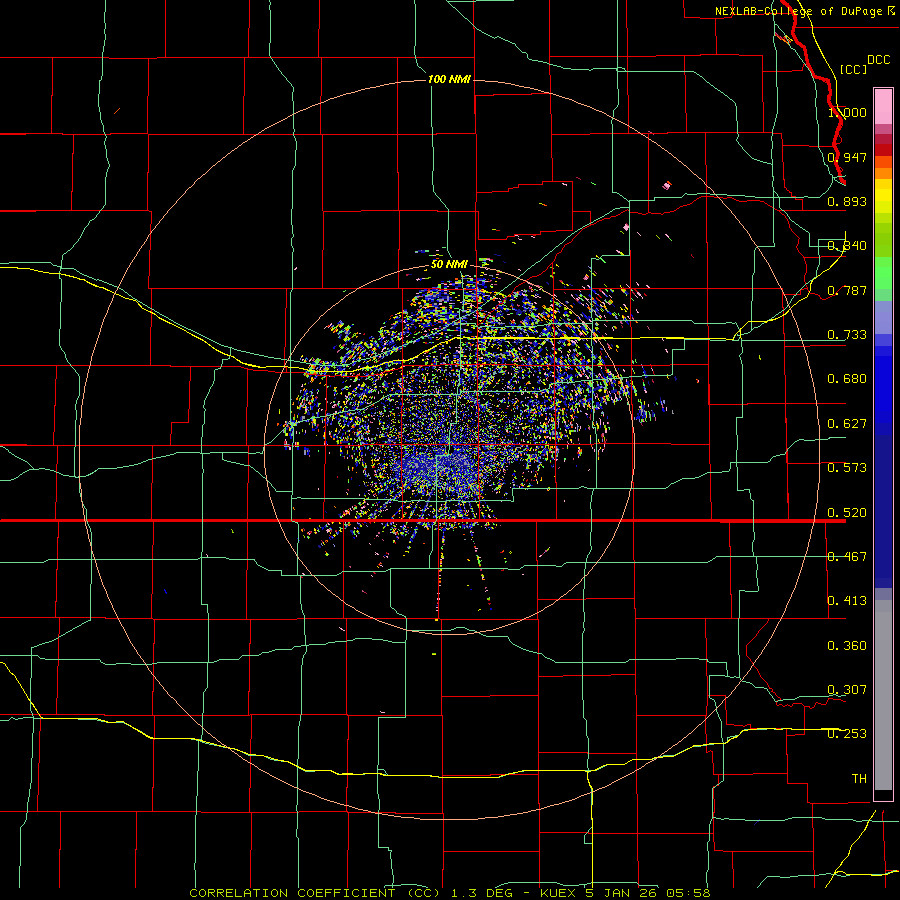Click the 0.893 scale value

coord(847,201)
